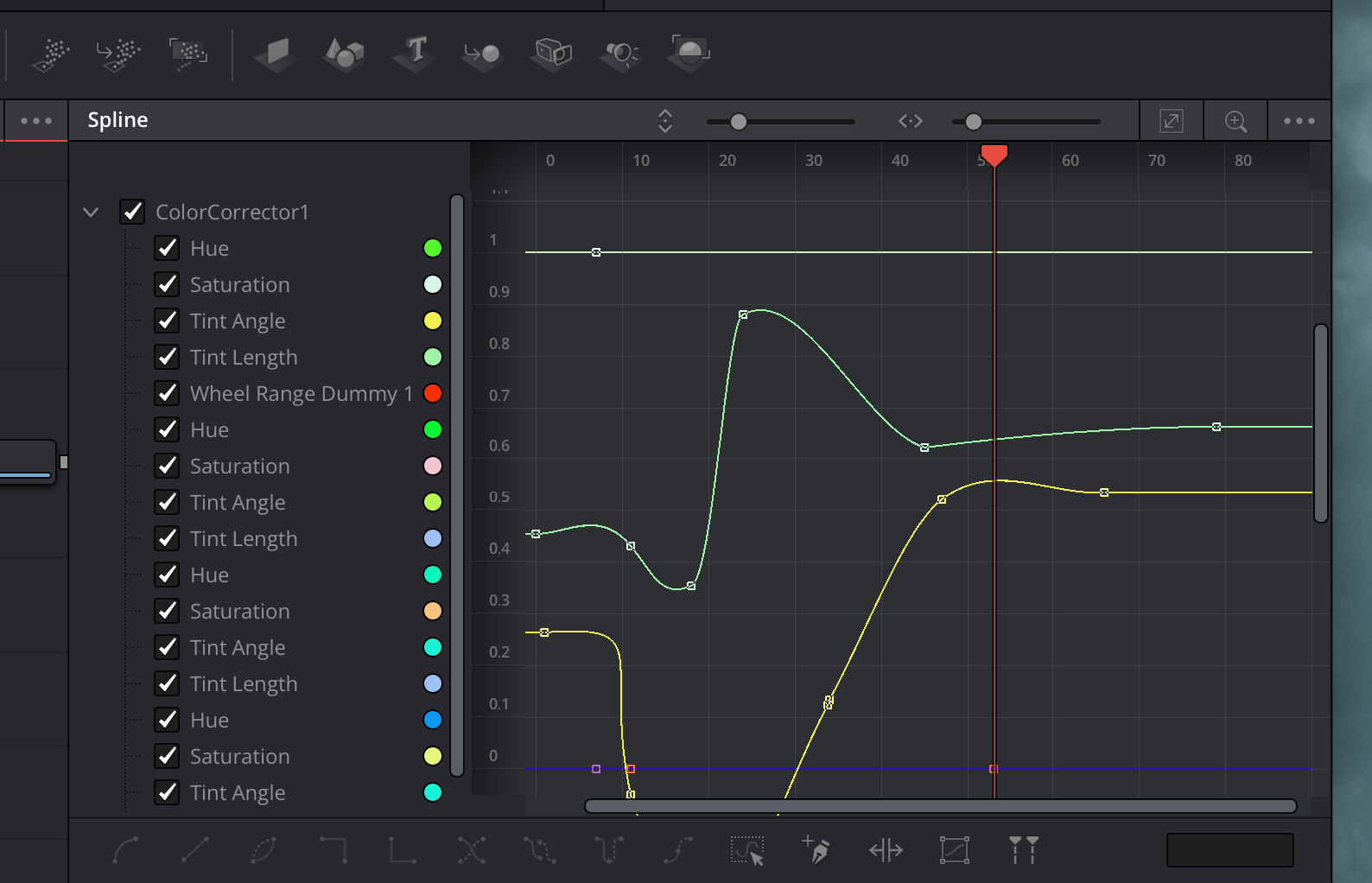Toggle the Saturation checkbox with orange dot
Viewport: 1372px width, 883px height.
167,611
